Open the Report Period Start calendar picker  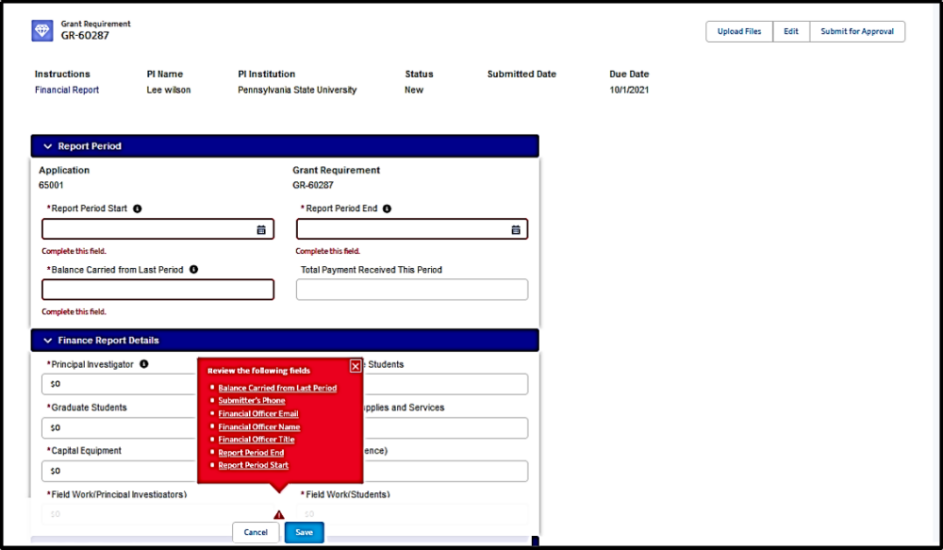[261, 229]
